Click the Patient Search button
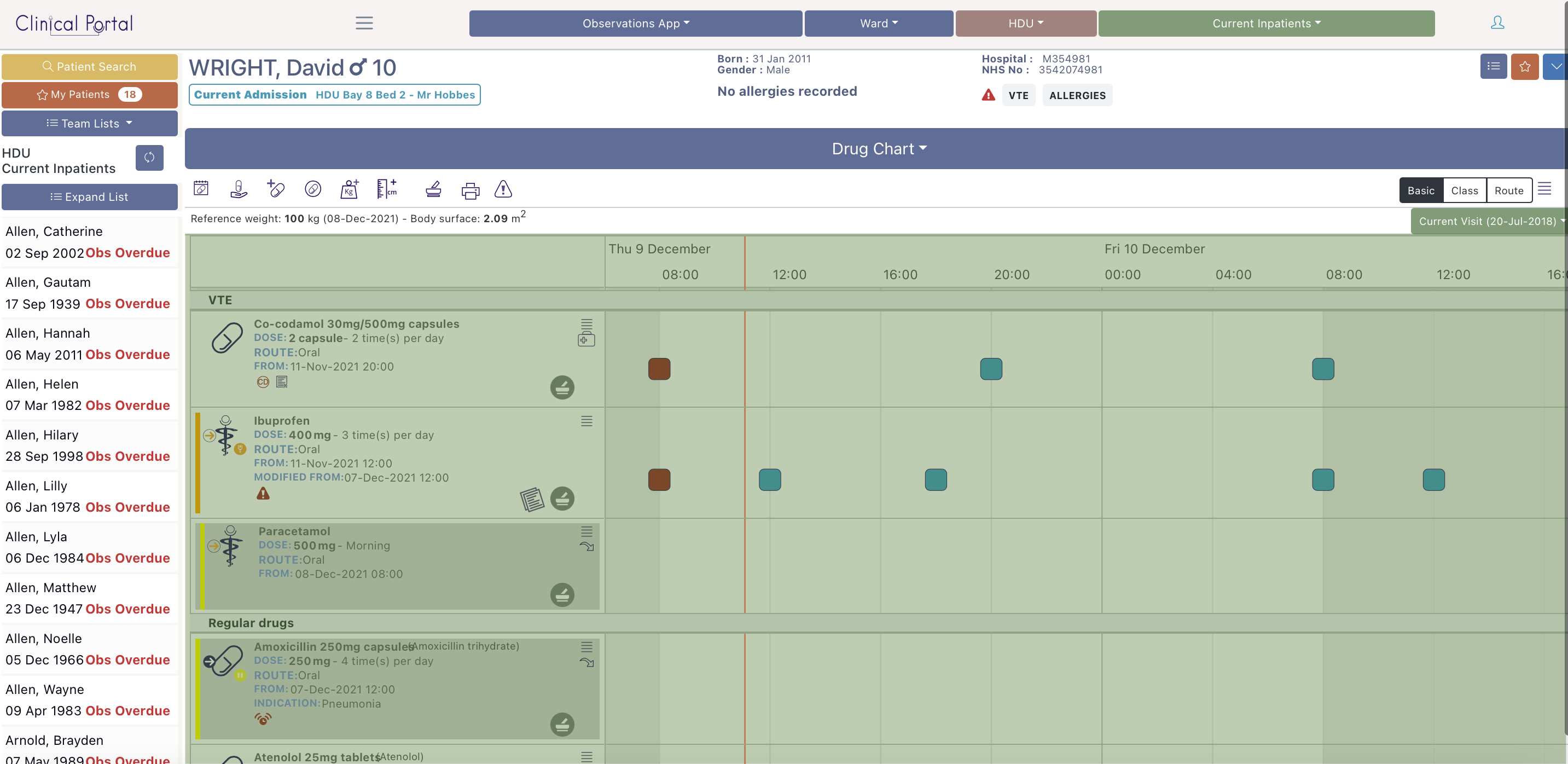Screen dimensions: 1568x764 90,67
